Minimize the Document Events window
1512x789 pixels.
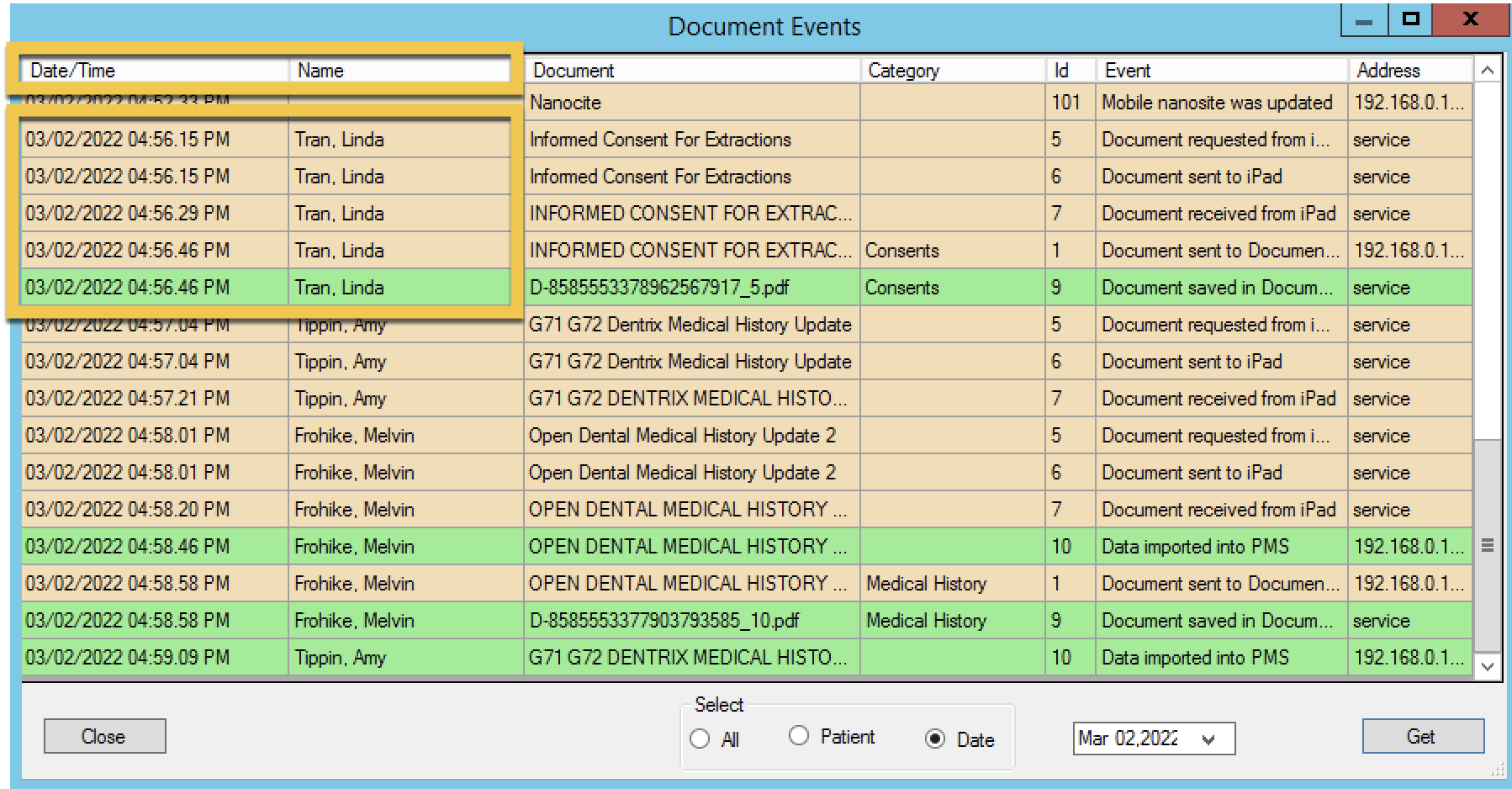[x=1365, y=21]
